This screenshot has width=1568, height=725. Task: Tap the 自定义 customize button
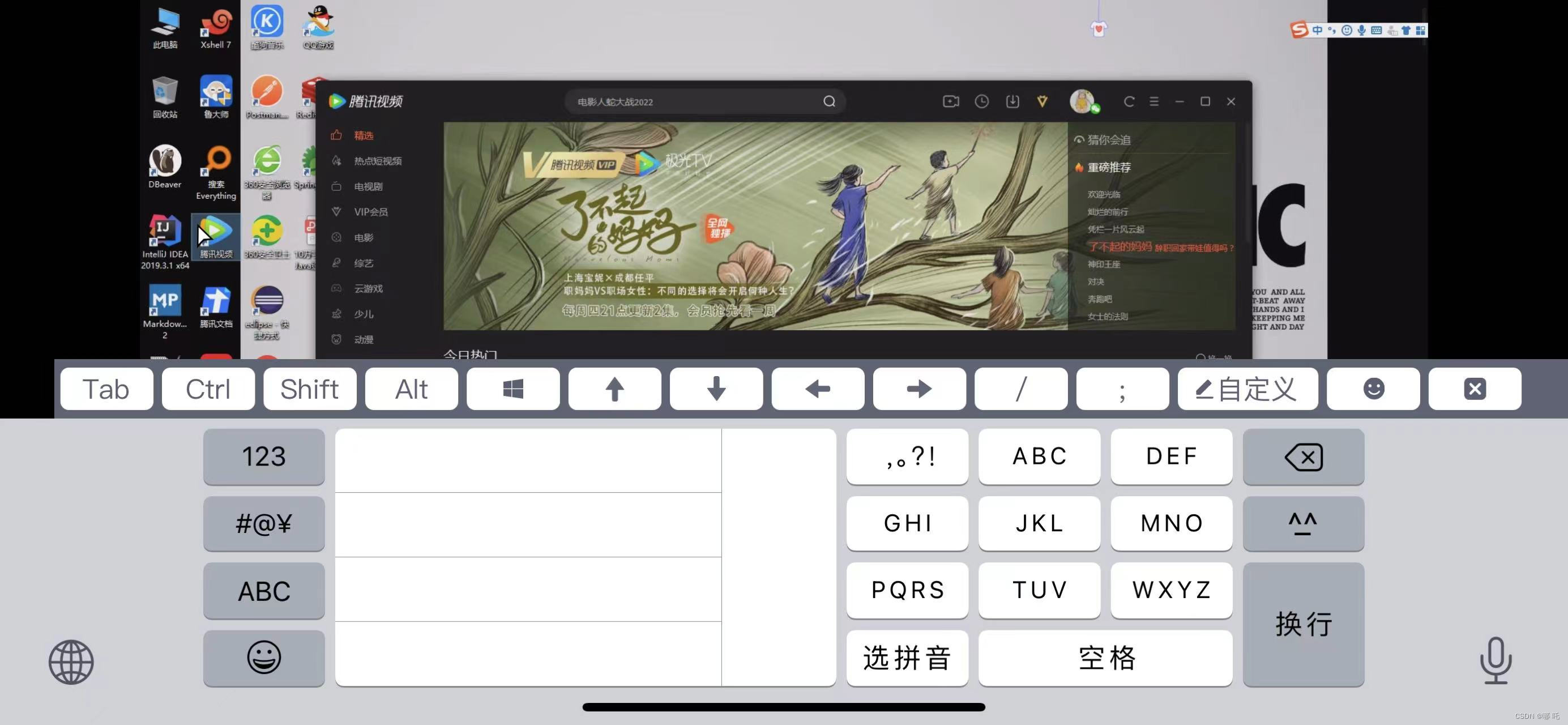click(x=1246, y=389)
